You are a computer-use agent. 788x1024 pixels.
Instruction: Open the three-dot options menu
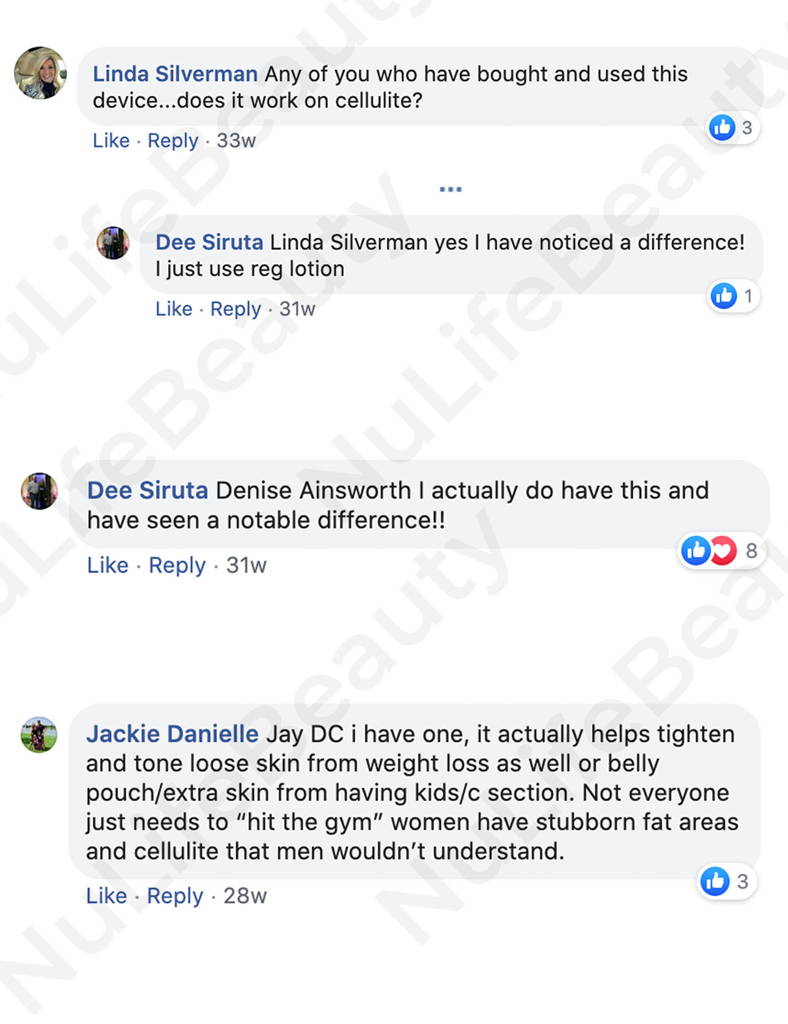point(450,189)
